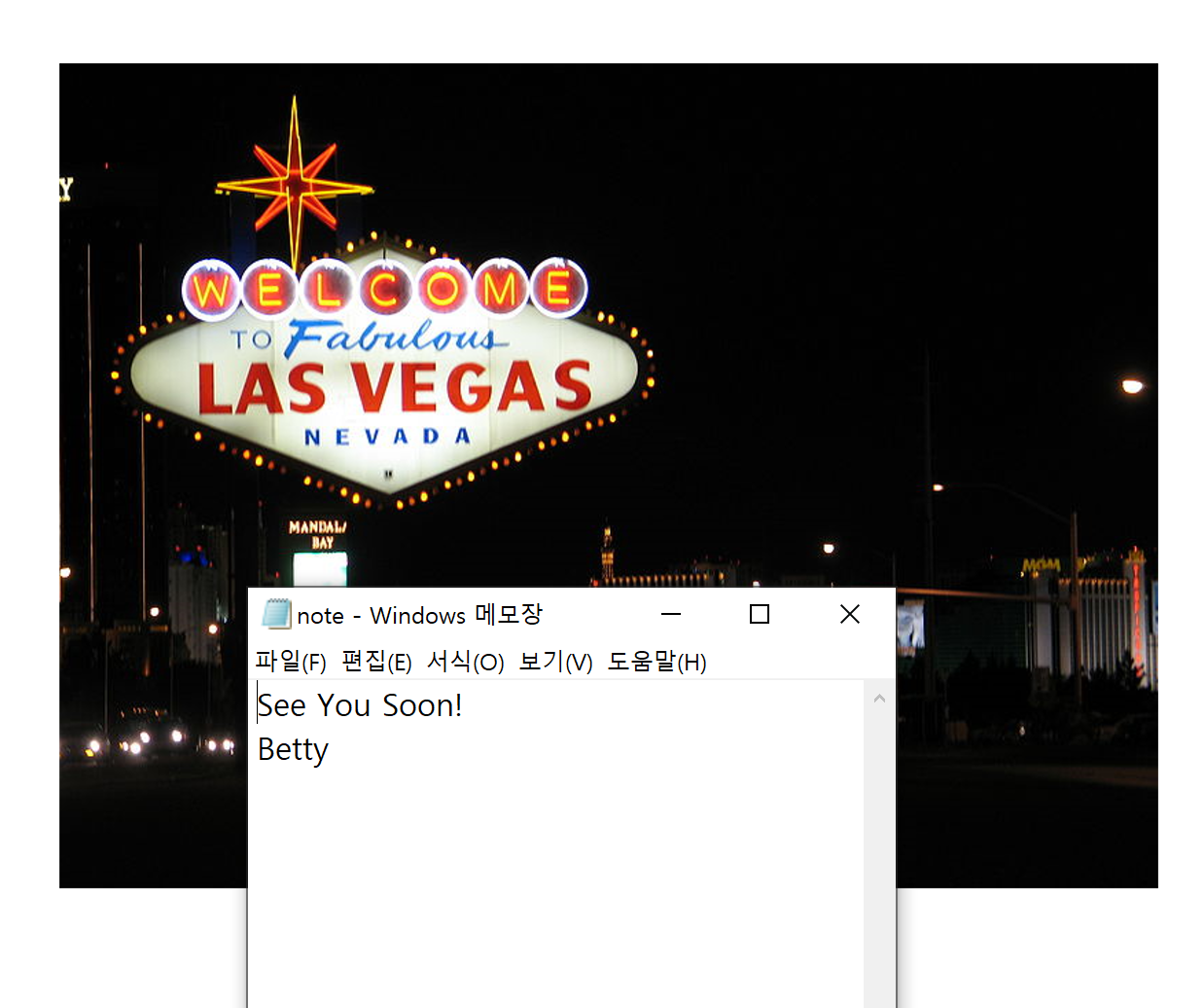1204x1008 pixels.
Task: Open the 서식(O) format menu
Action: [x=465, y=662]
